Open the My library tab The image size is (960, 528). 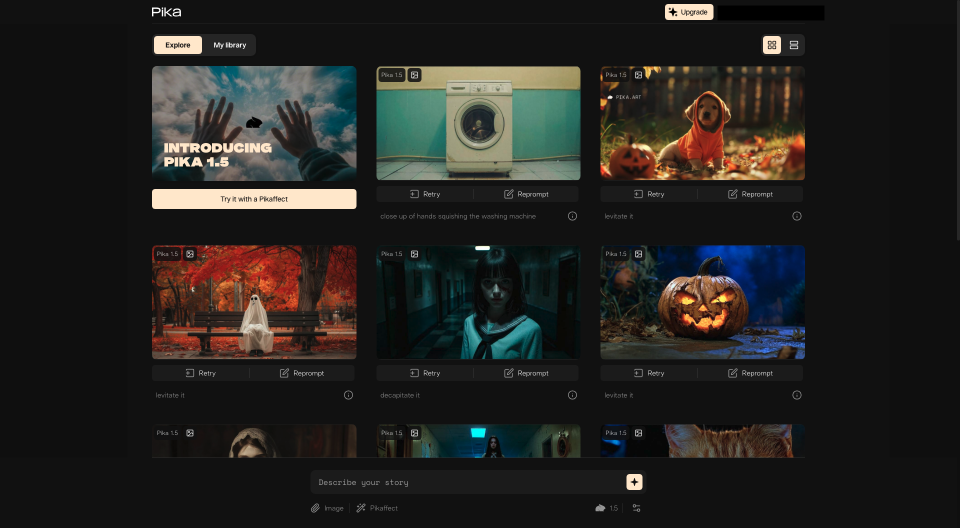(x=230, y=45)
